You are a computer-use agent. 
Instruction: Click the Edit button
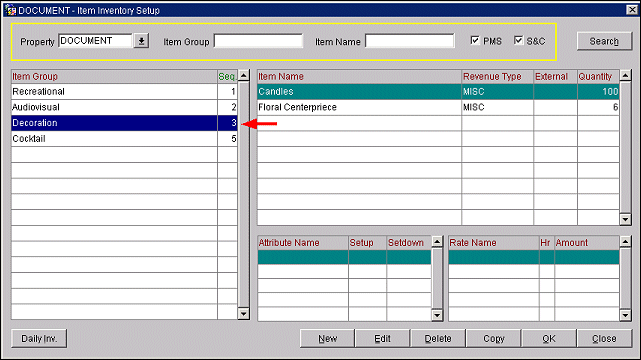(382, 339)
